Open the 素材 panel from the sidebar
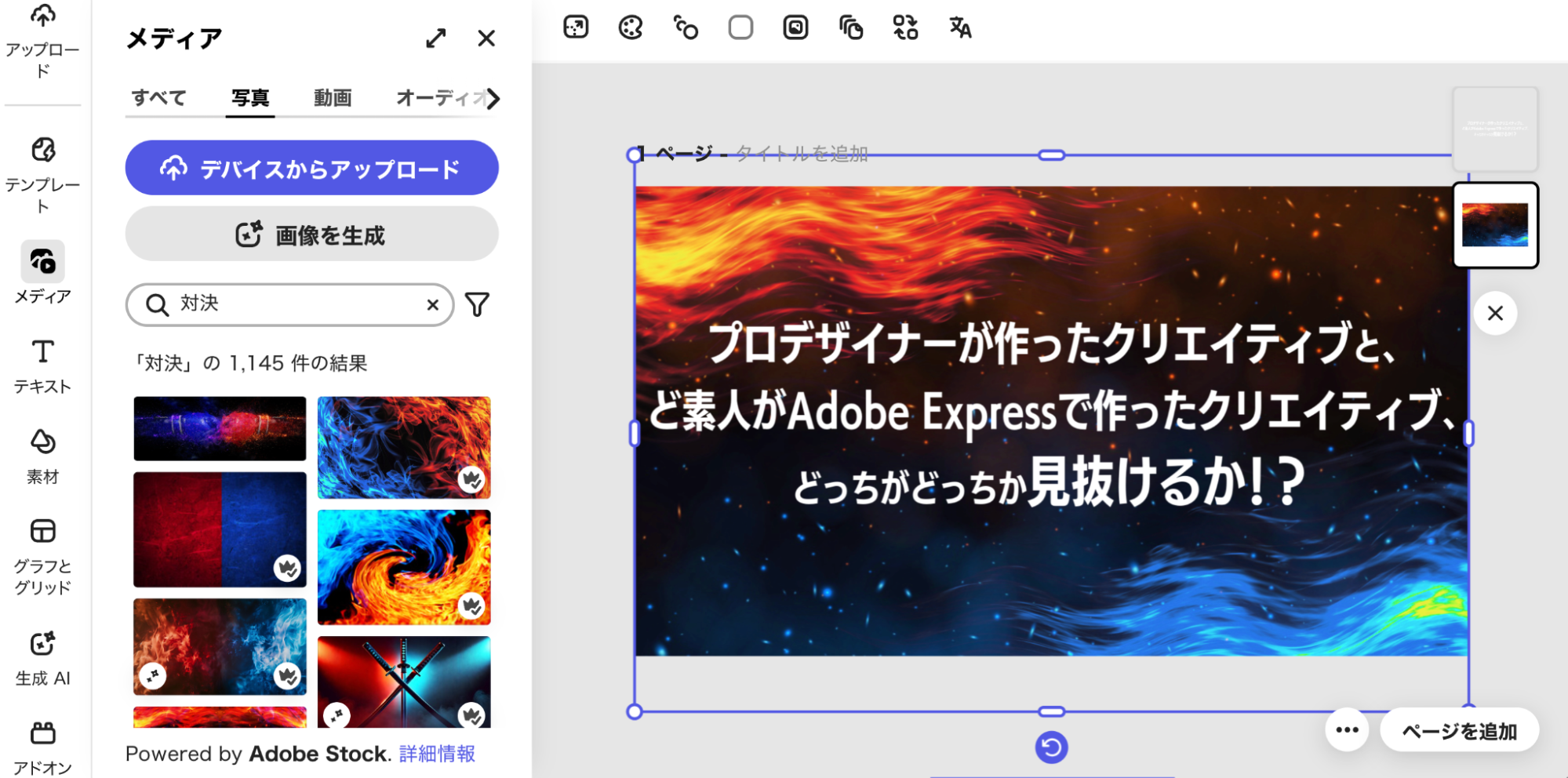This screenshot has height=778, width=1568. pos(43,443)
